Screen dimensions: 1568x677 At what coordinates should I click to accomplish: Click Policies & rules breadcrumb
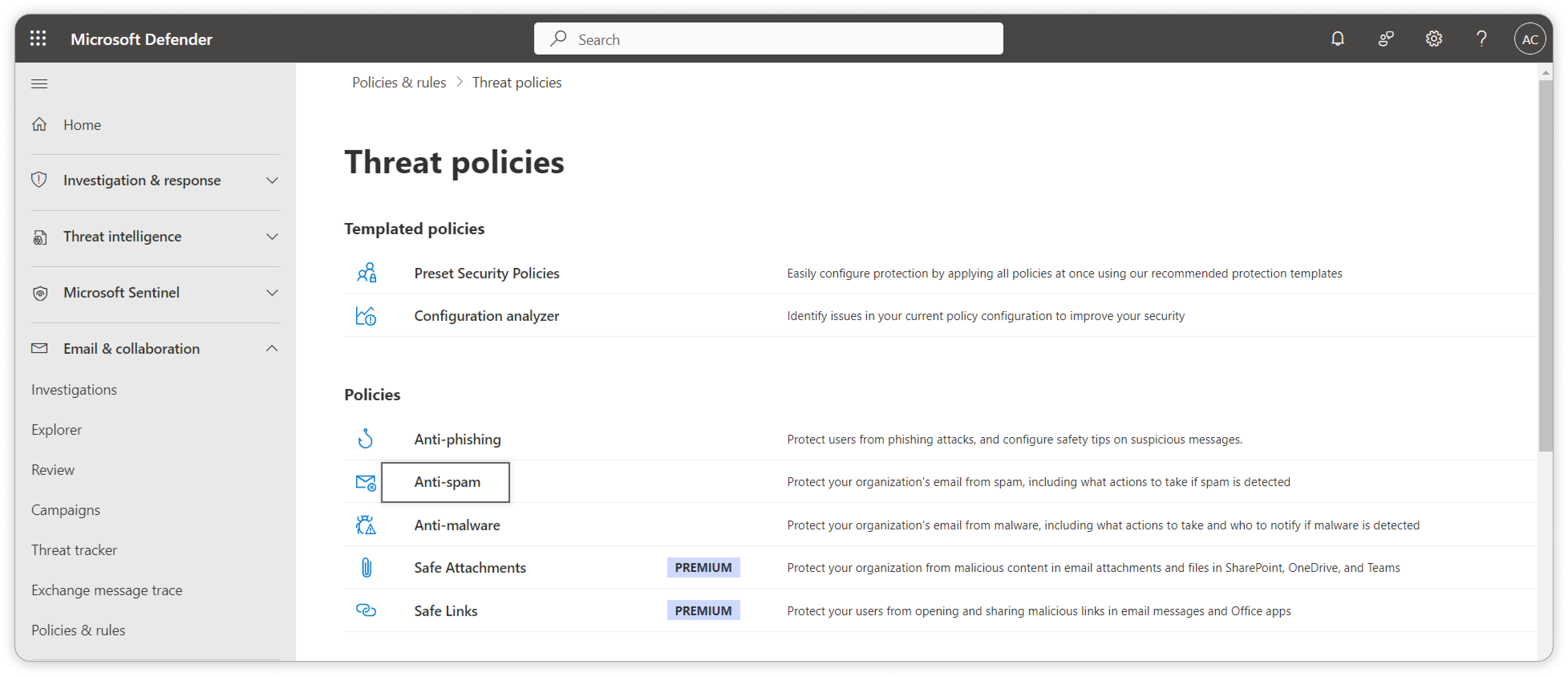(399, 82)
